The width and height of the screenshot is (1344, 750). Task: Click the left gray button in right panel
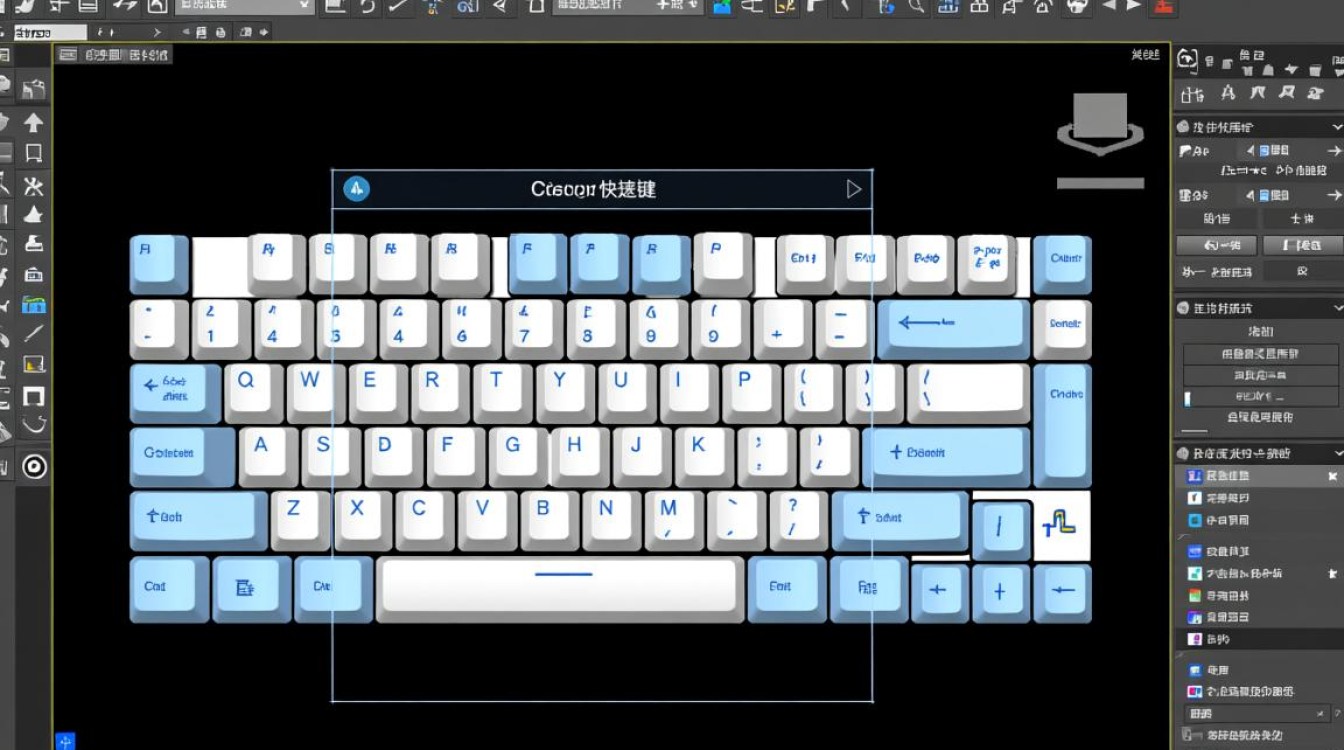[1215, 244]
